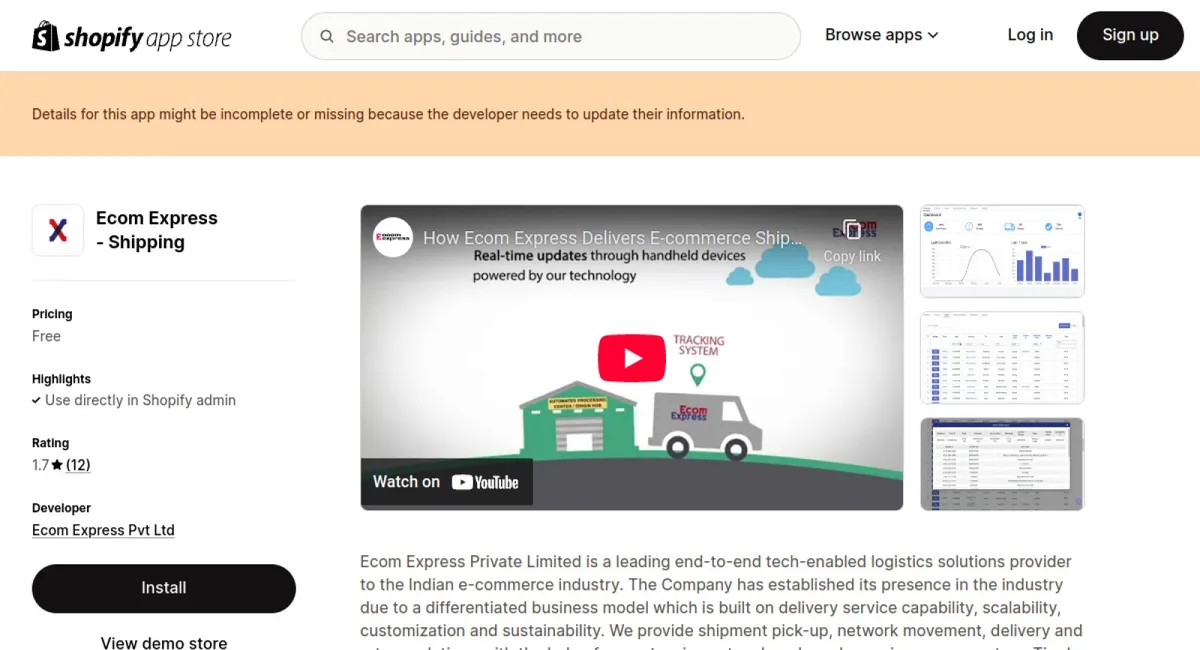Open the dashboard charts screenshot thumbnail

(1002, 251)
